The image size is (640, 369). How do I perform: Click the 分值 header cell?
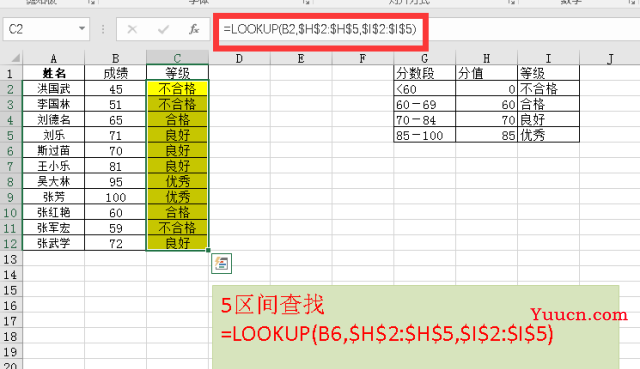pos(486,73)
